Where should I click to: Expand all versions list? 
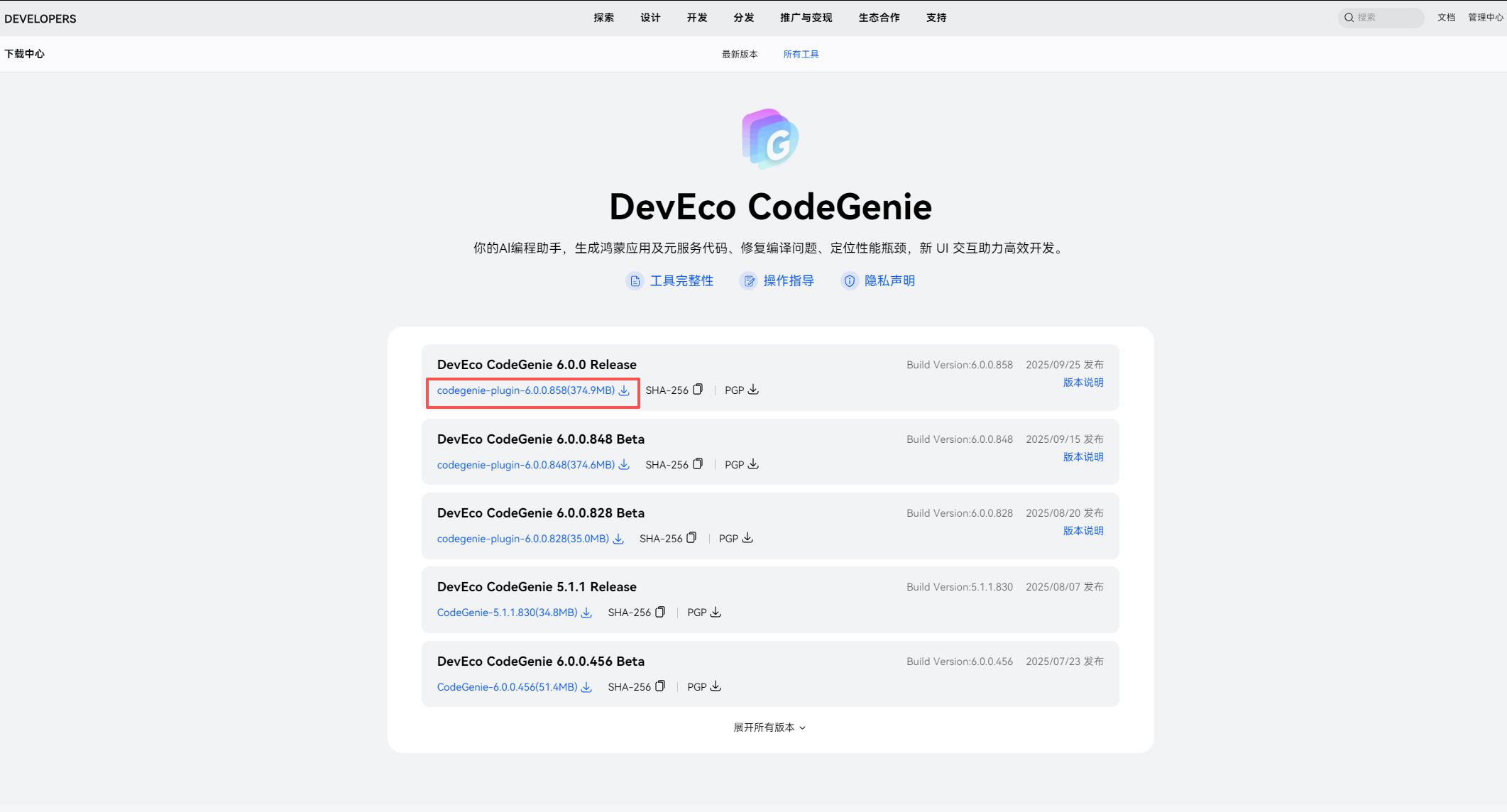pyautogui.click(x=769, y=728)
